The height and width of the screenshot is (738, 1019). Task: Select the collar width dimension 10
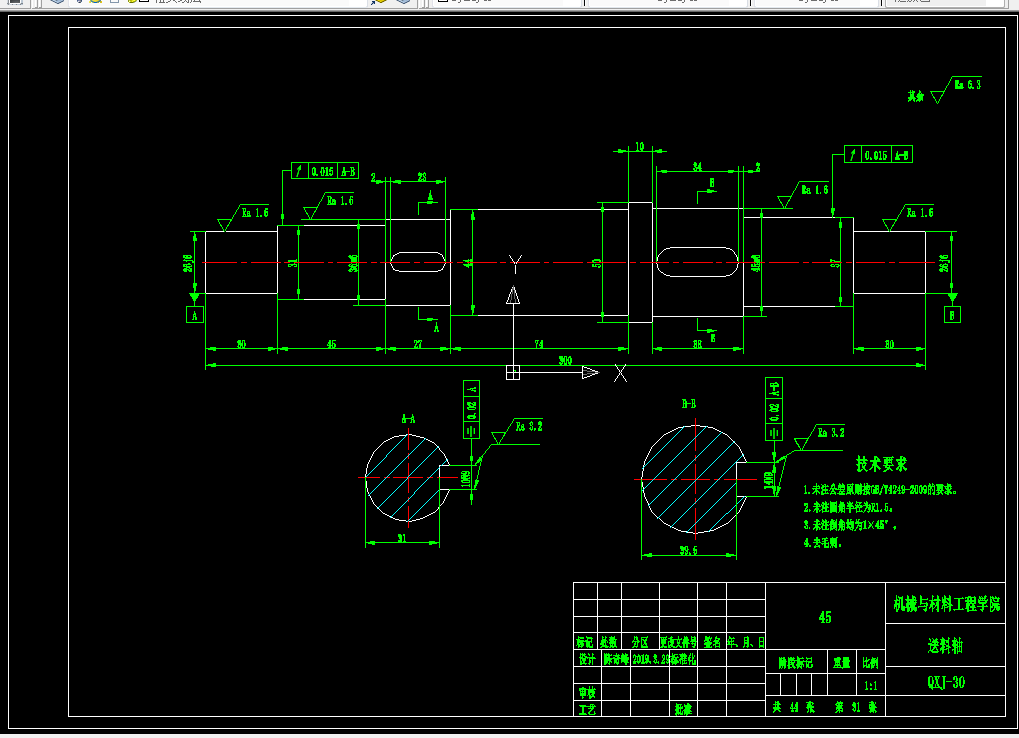640,146
